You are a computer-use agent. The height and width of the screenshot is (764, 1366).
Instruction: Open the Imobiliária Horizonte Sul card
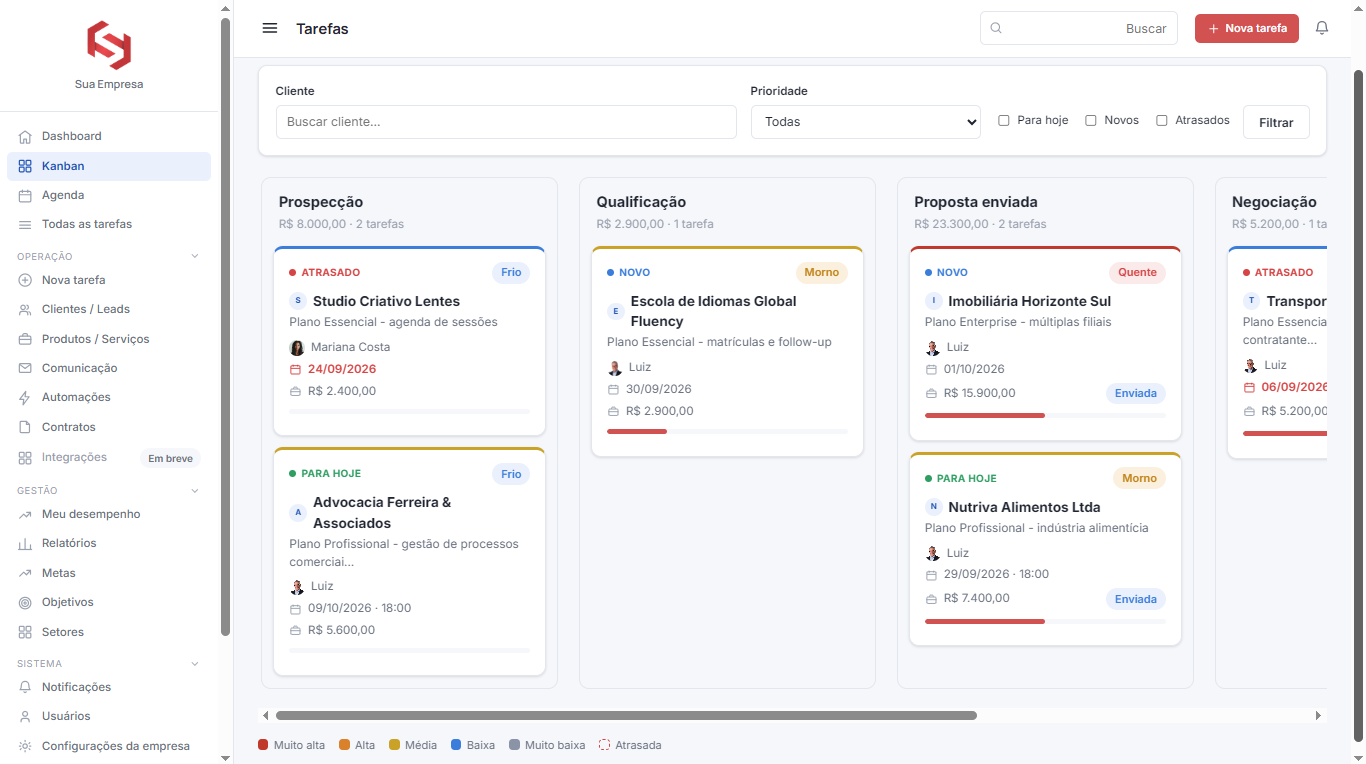point(1045,343)
